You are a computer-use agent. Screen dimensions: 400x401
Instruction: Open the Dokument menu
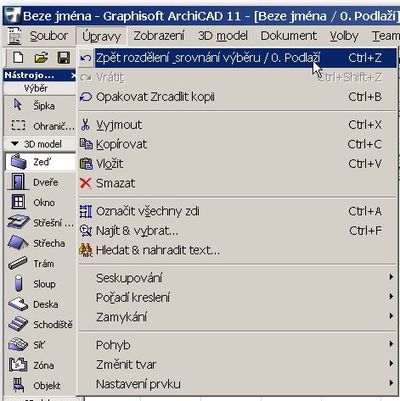click(289, 36)
